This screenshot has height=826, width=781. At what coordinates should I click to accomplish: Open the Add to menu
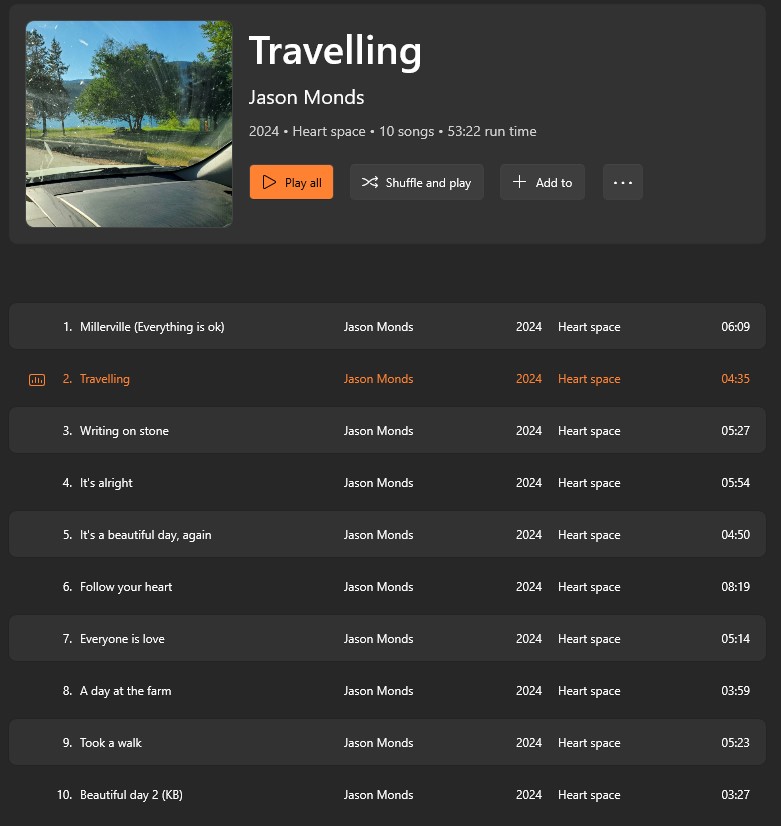pos(542,182)
